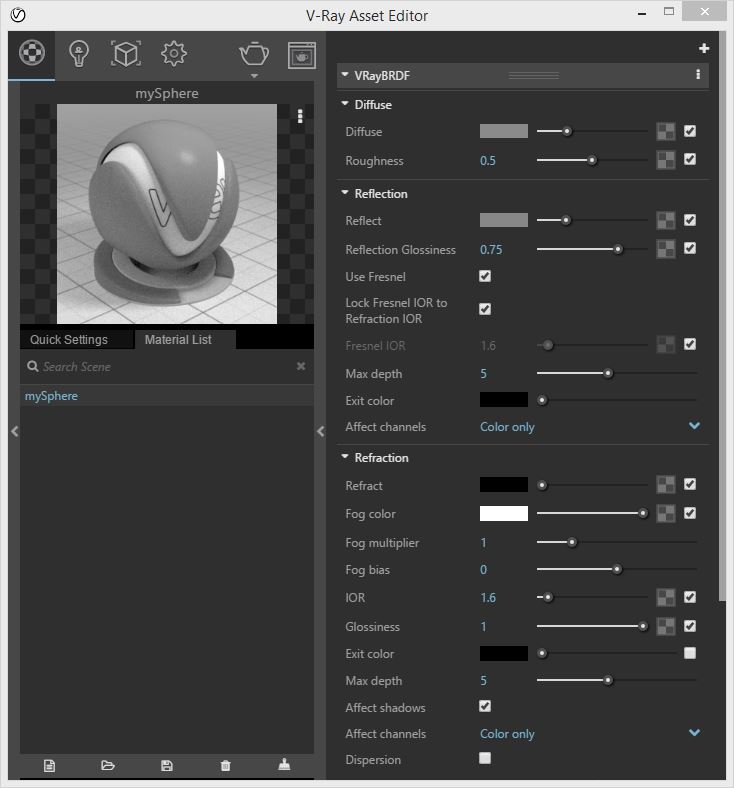Purge unused materials with the broom icon
The height and width of the screenshot is (788, 734).
(x=284, y=764)
